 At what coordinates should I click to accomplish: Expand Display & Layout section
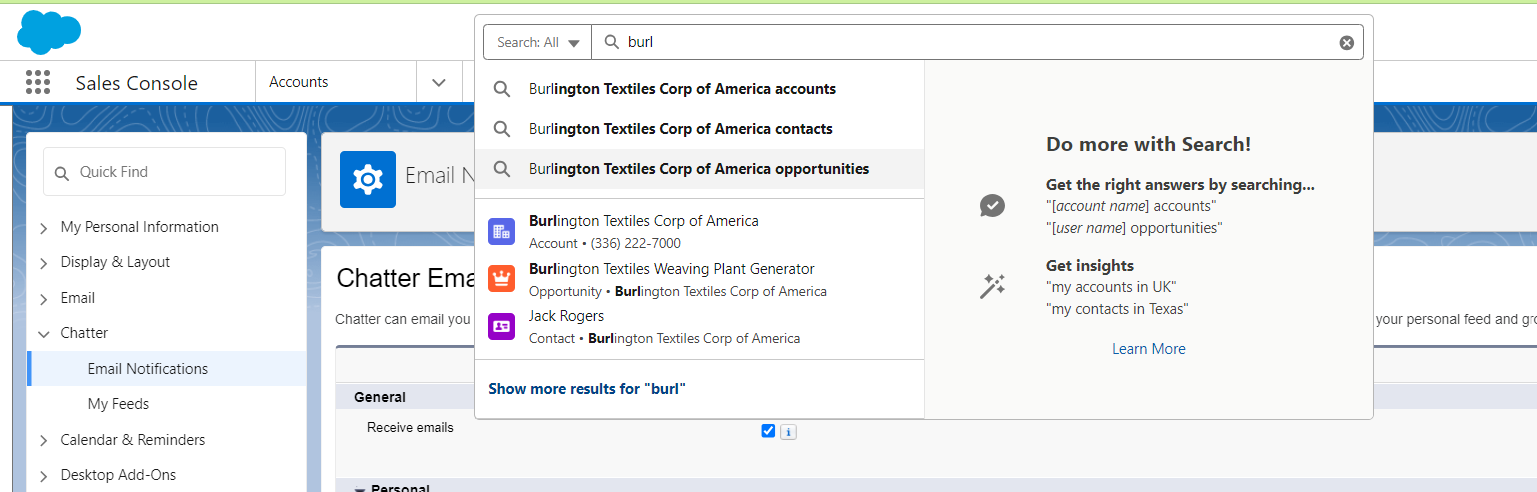(44, 263)
